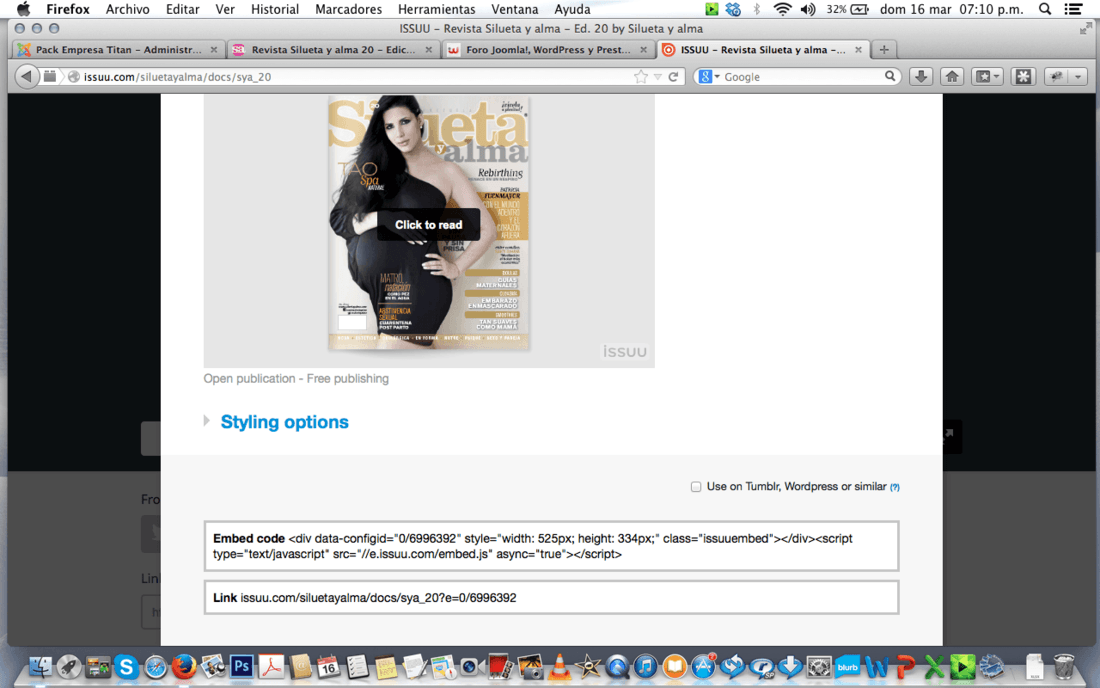Click the search magnifier in Google box
This screenshot has height=688, width=1100.
coord(890,76)
